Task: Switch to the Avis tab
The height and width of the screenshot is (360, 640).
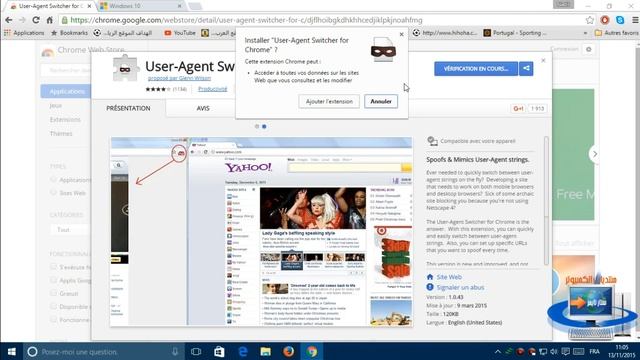Action: click(x=203, y=108)
